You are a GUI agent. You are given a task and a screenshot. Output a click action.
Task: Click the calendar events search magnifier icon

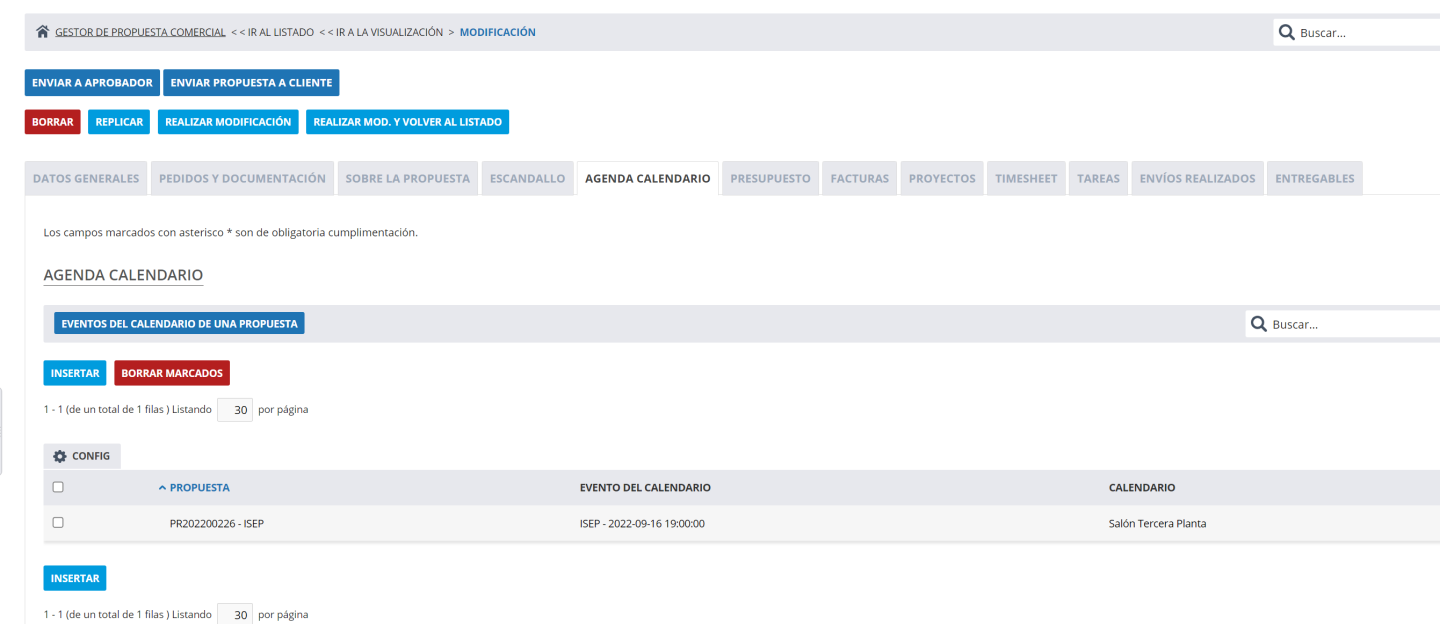tap(1259, 324)
